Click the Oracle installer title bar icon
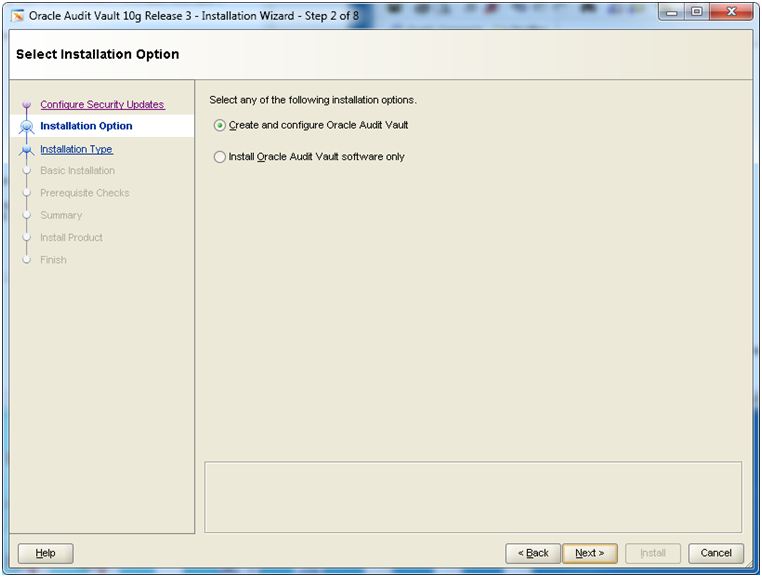Viewport: 762px width, 577px height. click(x=17, y=16)
